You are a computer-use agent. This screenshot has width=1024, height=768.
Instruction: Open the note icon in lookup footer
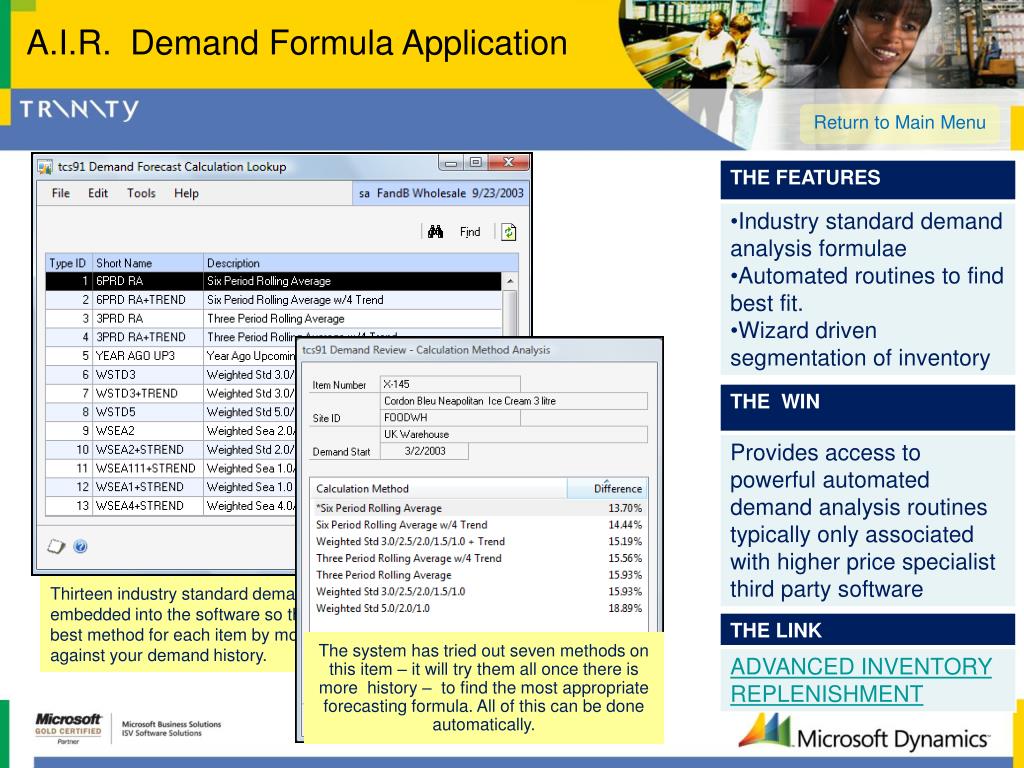[56, 546]
